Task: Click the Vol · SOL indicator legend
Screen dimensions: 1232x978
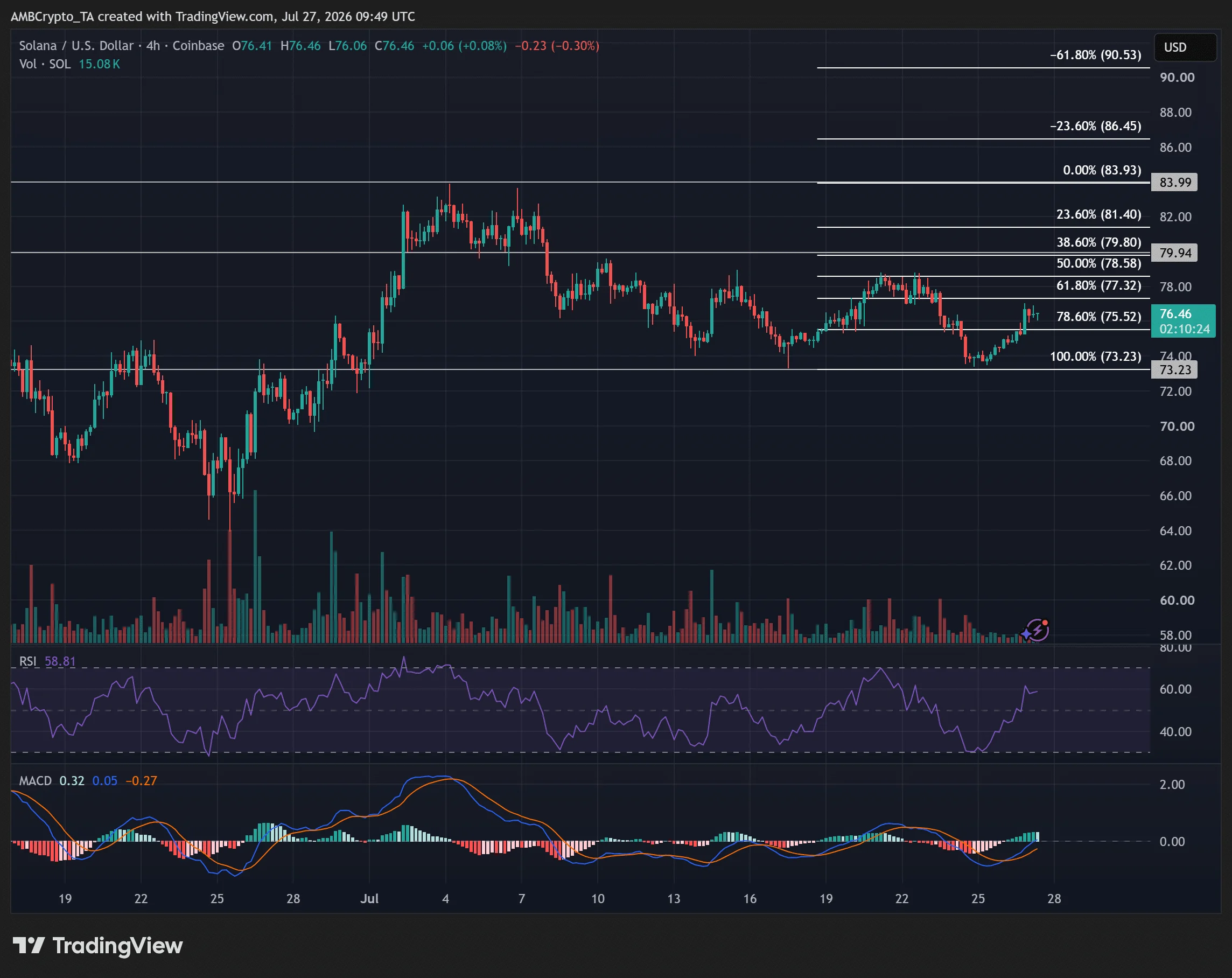Action: (x=45, y=64)
